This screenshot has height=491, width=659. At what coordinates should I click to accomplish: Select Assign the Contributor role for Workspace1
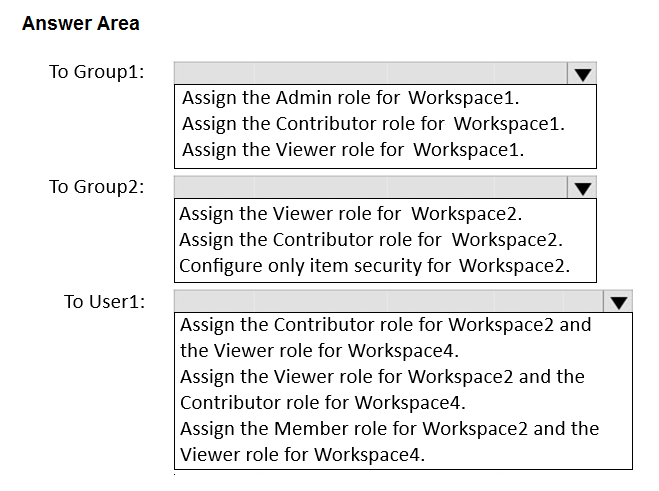[x=373, y=124]
